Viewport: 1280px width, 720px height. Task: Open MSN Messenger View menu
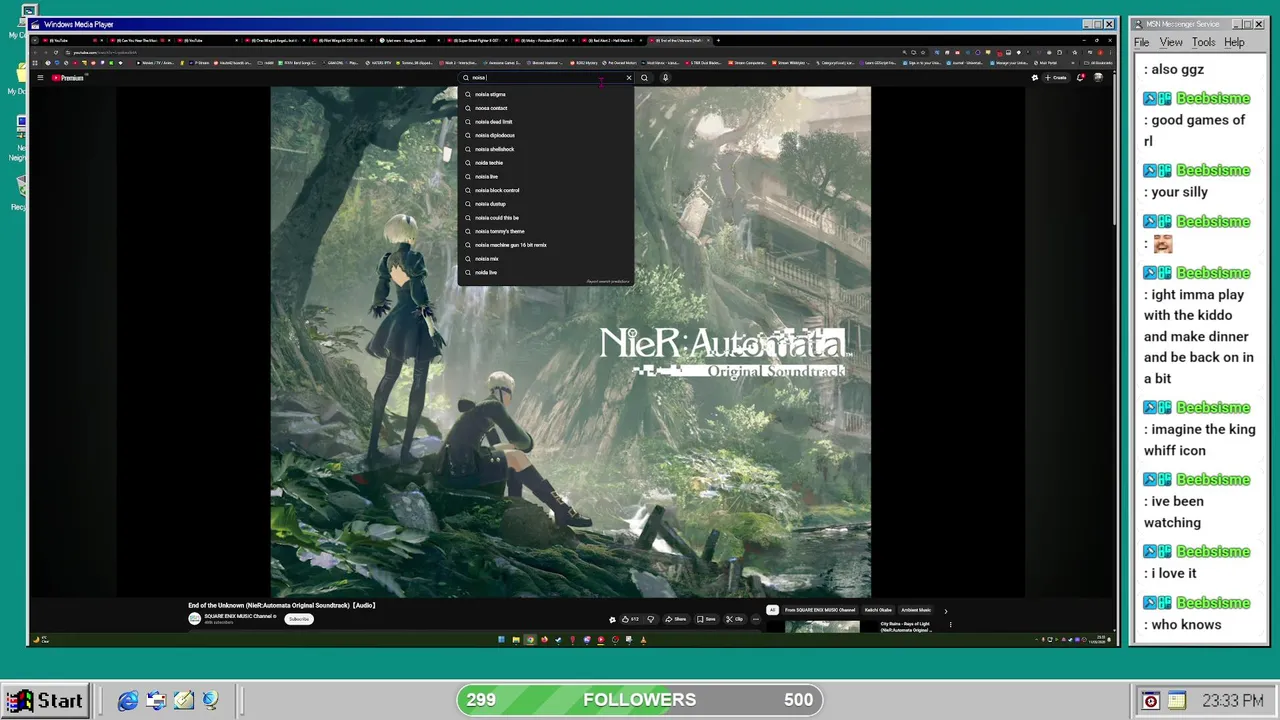point(1171,43)
